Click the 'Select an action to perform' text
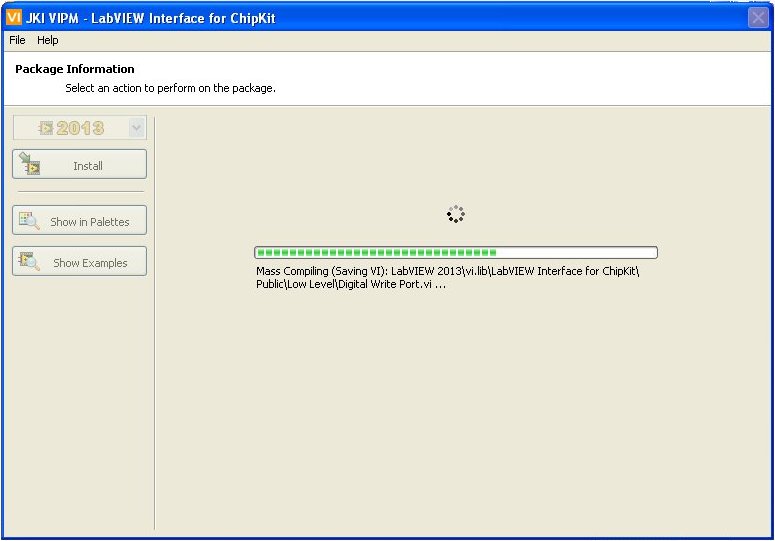The image size is (775, 541). click(x=170, y=88)
